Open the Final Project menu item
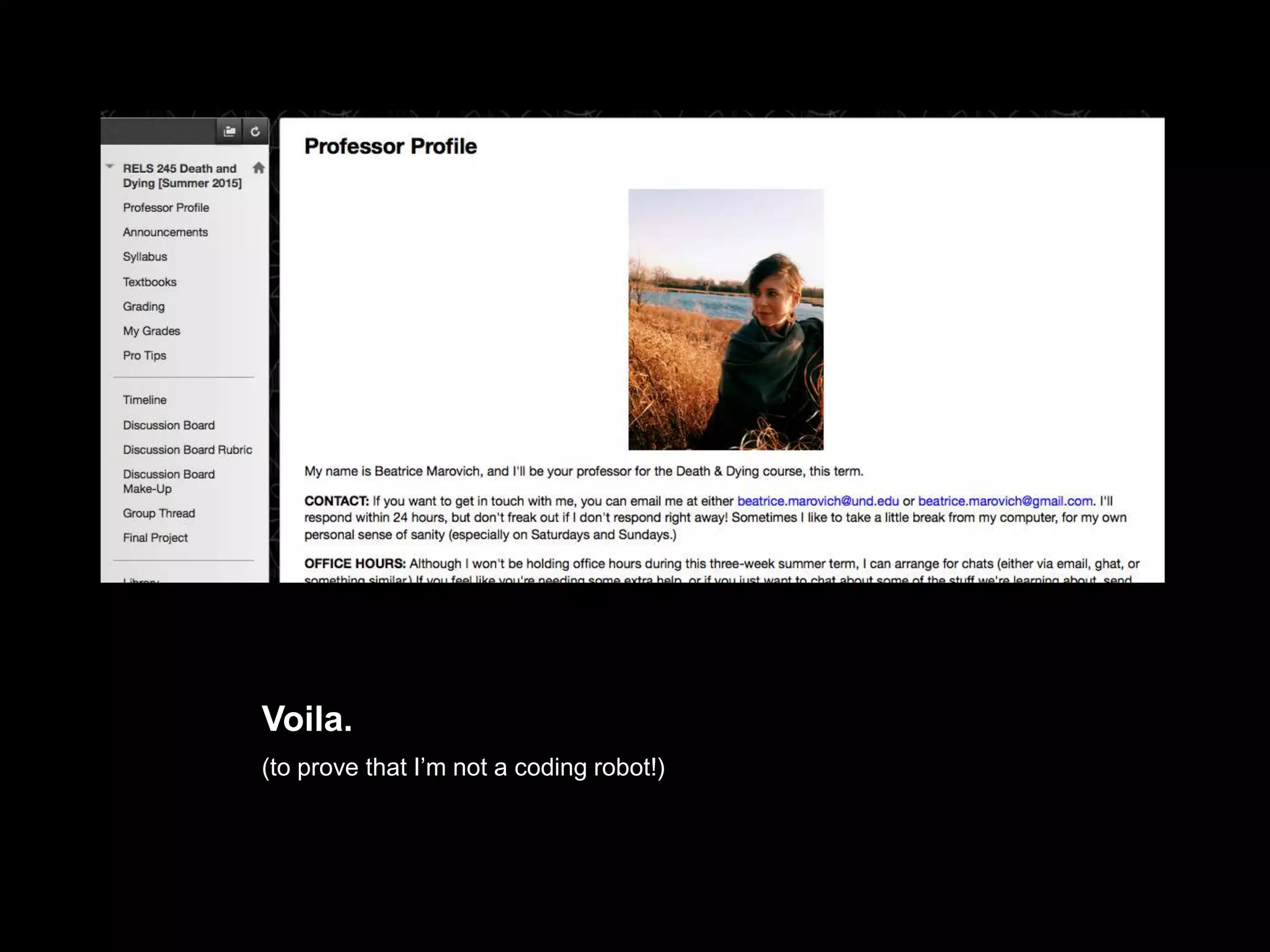 click(x=155, y=538)
